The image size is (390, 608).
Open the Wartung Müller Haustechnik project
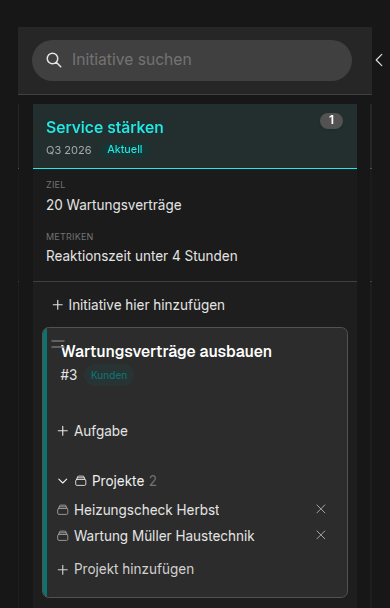tap(164, 536)
